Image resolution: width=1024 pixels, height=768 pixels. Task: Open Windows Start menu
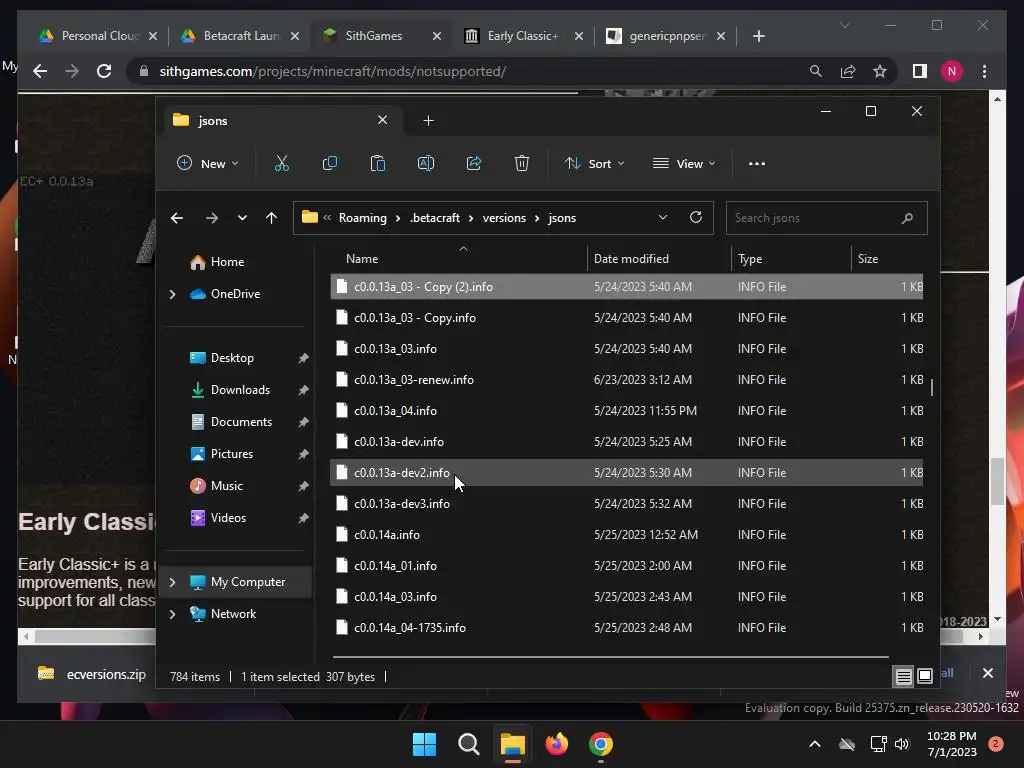pyautogui.click(x=424, y=744)
